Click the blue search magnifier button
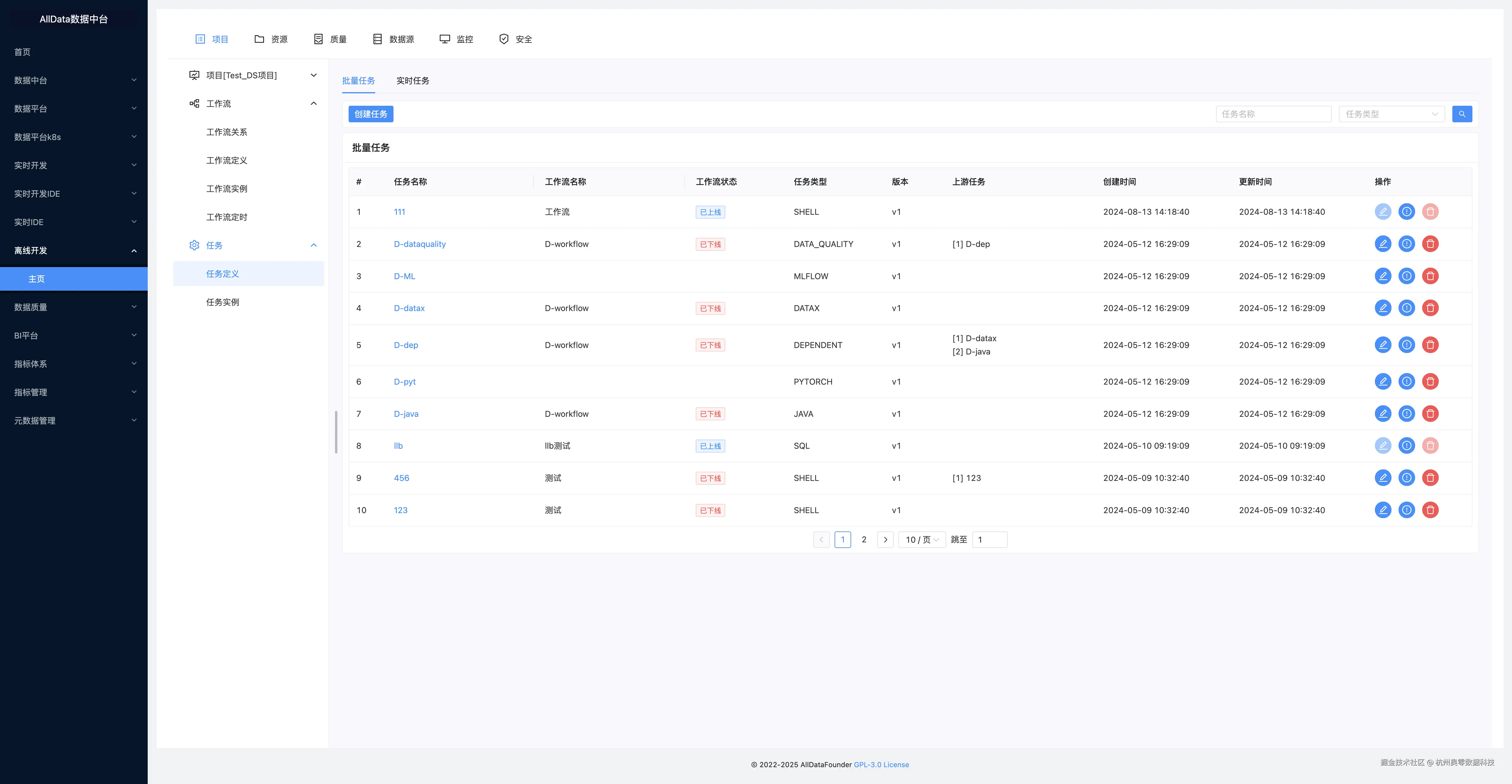The image size is (1512, 784). click(x=1461, y=114)
